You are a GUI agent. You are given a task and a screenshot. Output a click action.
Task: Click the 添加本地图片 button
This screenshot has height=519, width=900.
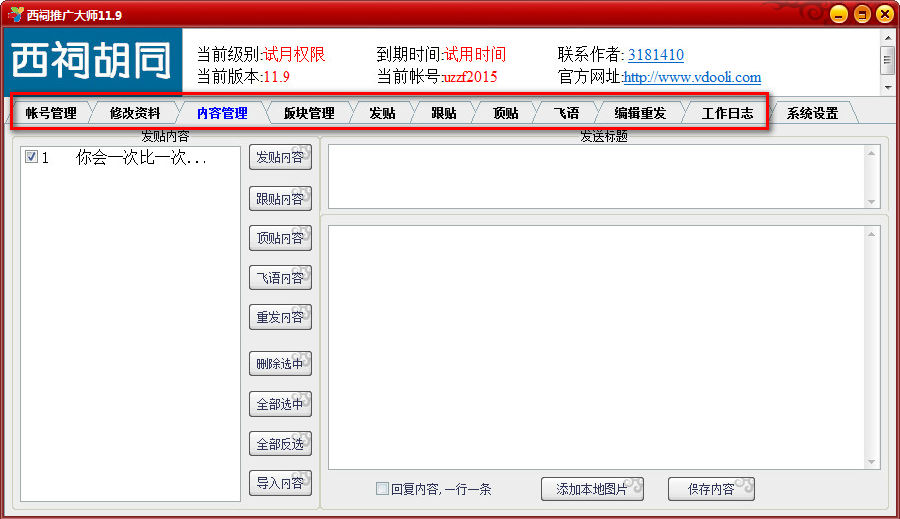tap(592, 489)
